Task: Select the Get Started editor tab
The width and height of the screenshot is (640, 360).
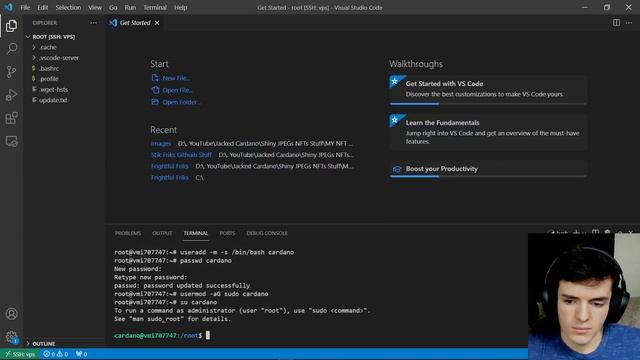Action: 135,23
